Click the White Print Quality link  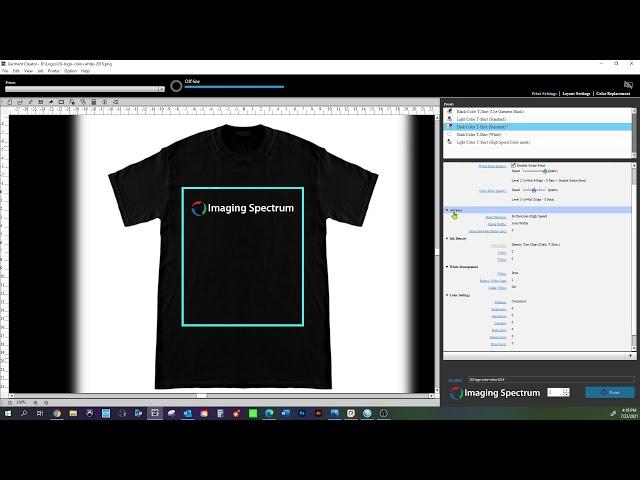point(492,166)
